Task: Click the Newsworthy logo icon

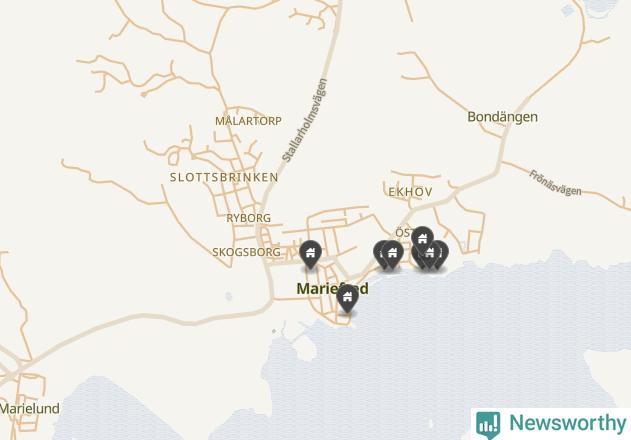Action: [488, 425]
